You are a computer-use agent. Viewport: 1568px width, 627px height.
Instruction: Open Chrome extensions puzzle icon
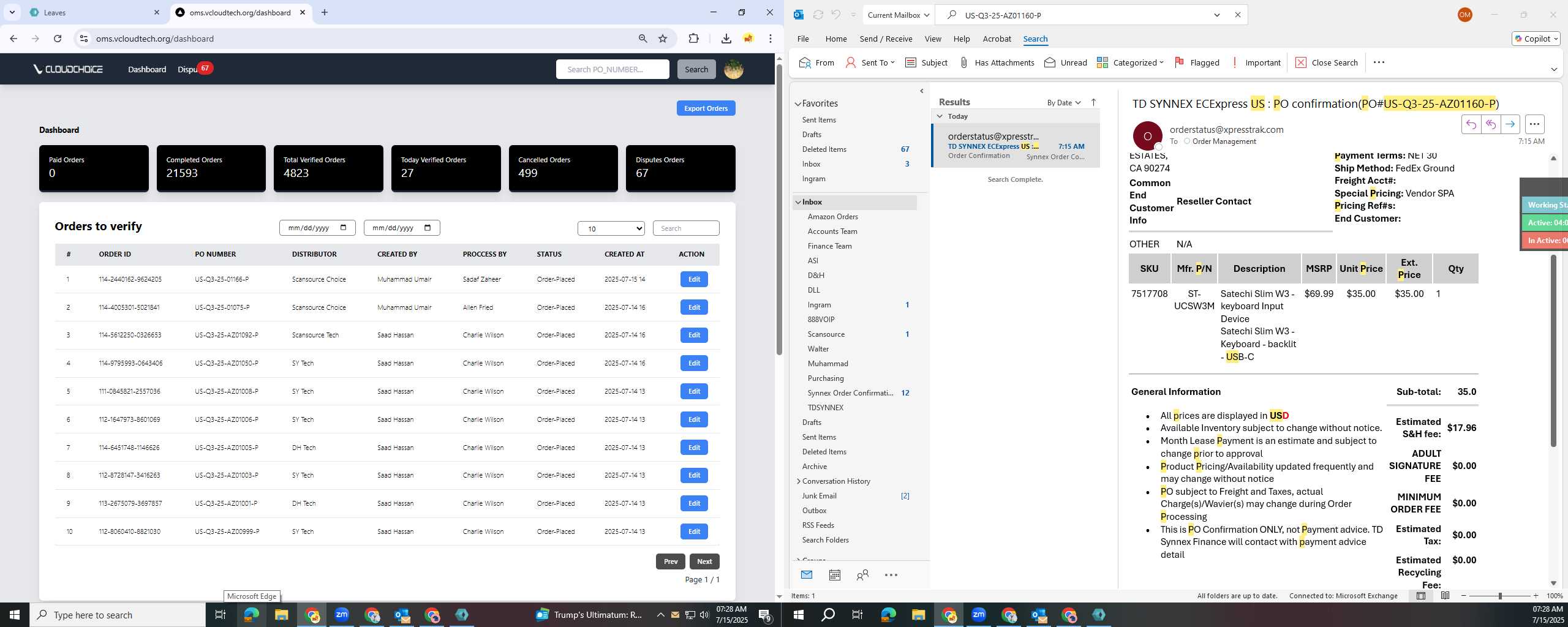693,39
